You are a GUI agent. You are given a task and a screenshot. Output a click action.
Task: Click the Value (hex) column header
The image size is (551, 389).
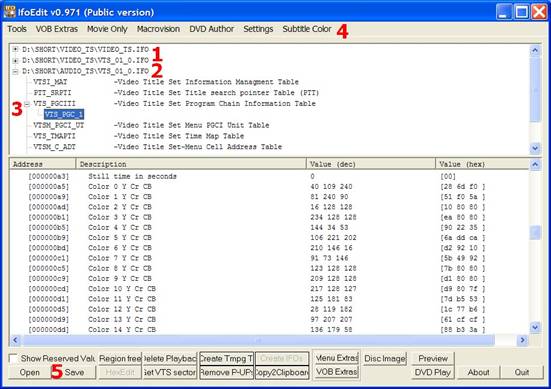482,164
